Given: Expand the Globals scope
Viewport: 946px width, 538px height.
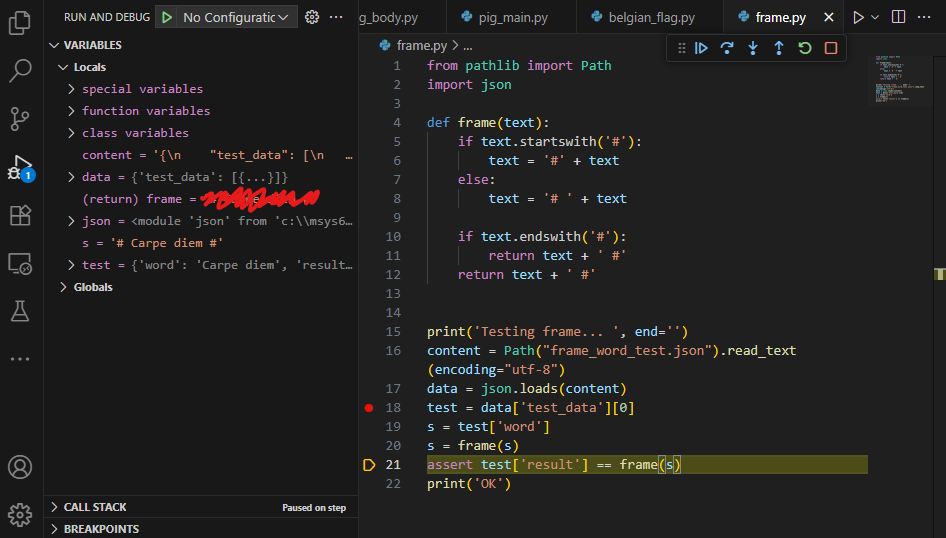Looking at the screenshot, I should click(63, 287).
